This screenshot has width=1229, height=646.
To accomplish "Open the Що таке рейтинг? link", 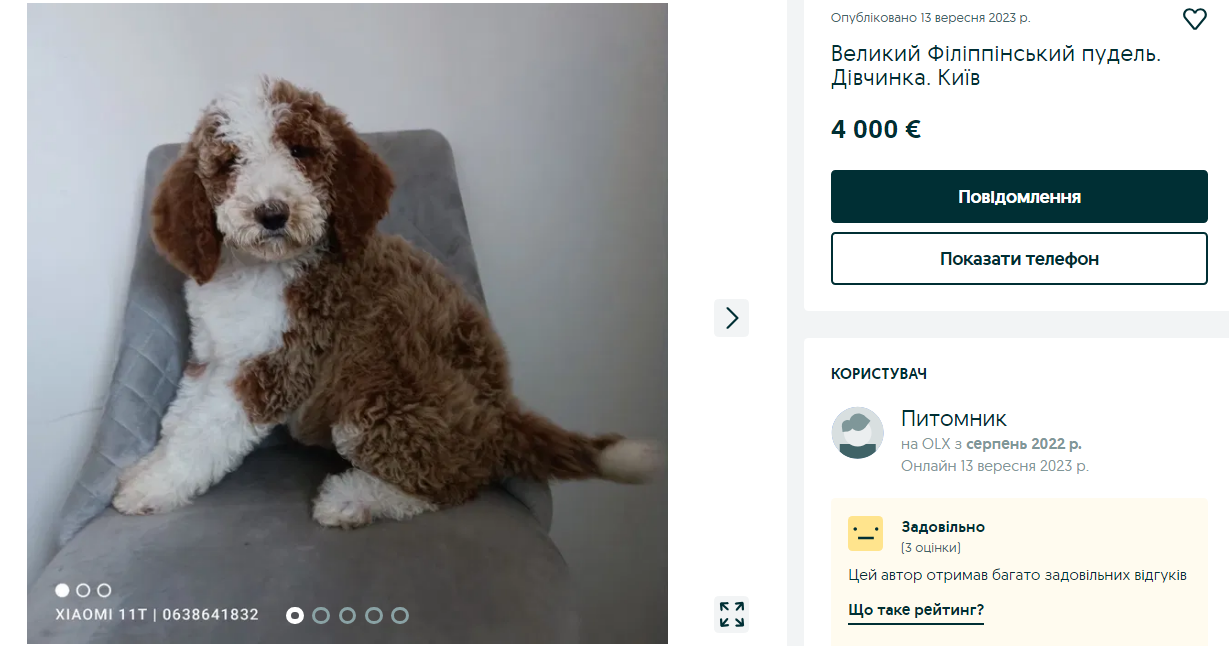I will pos(915,610).
